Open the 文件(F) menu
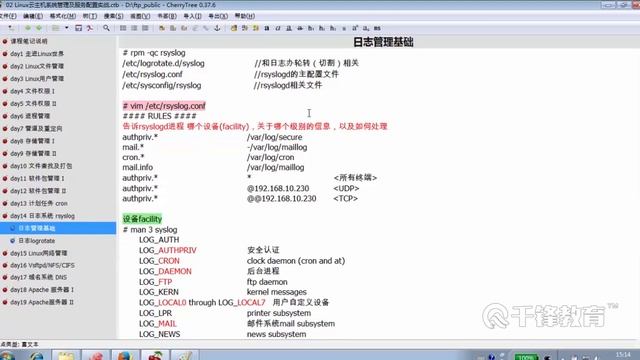 [x=8, y=16]
